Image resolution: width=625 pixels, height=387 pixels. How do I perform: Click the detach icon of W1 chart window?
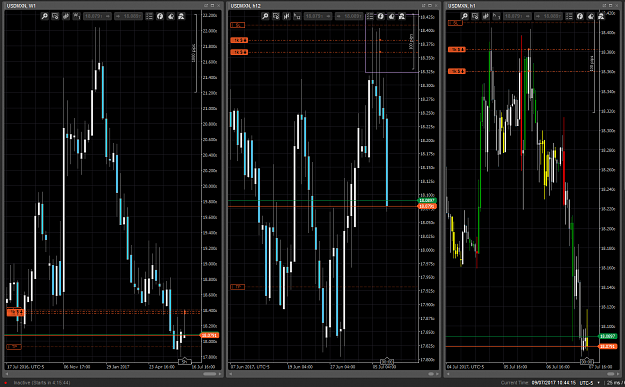click(206, 6)
